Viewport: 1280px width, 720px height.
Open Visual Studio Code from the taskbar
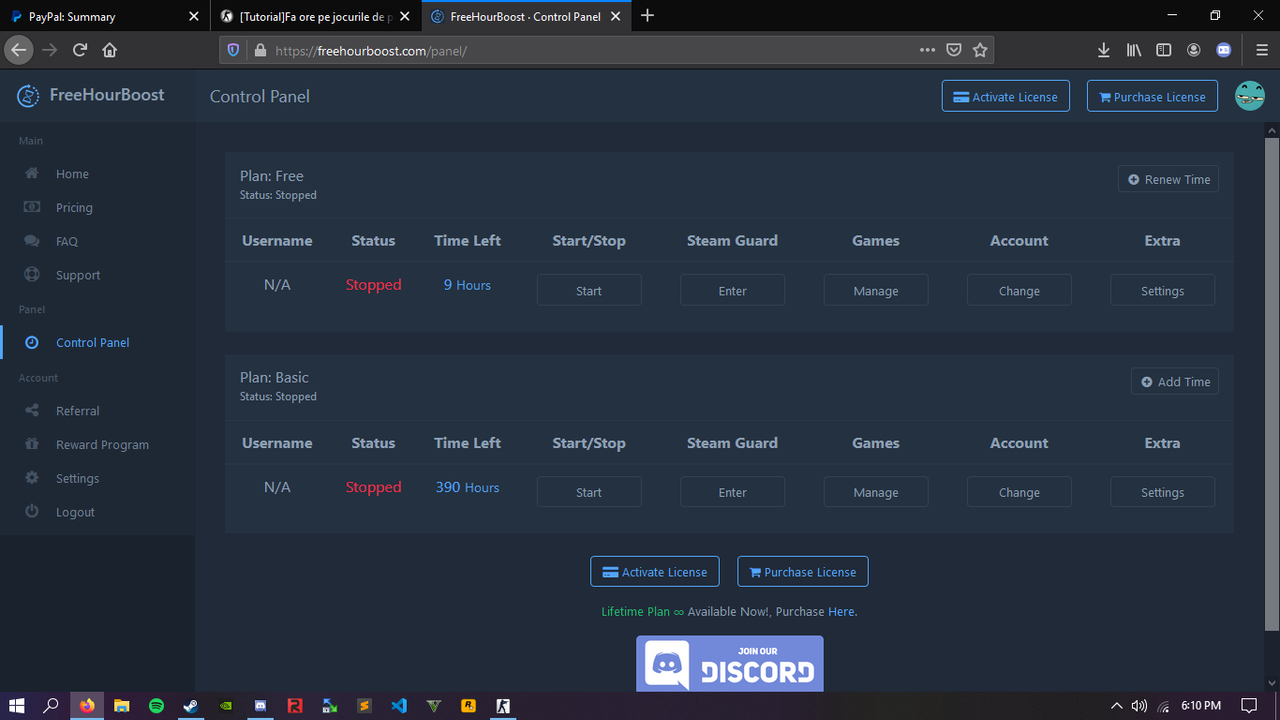399,705
